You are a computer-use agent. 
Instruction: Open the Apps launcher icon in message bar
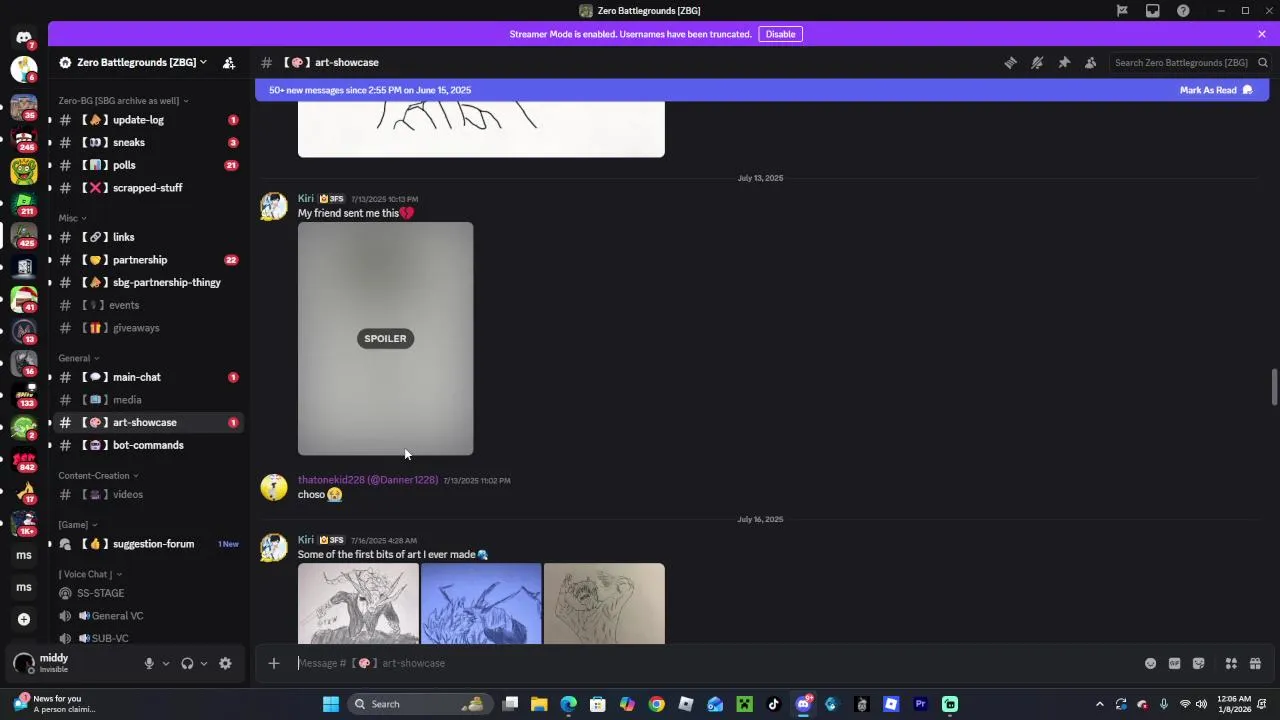1231,663
